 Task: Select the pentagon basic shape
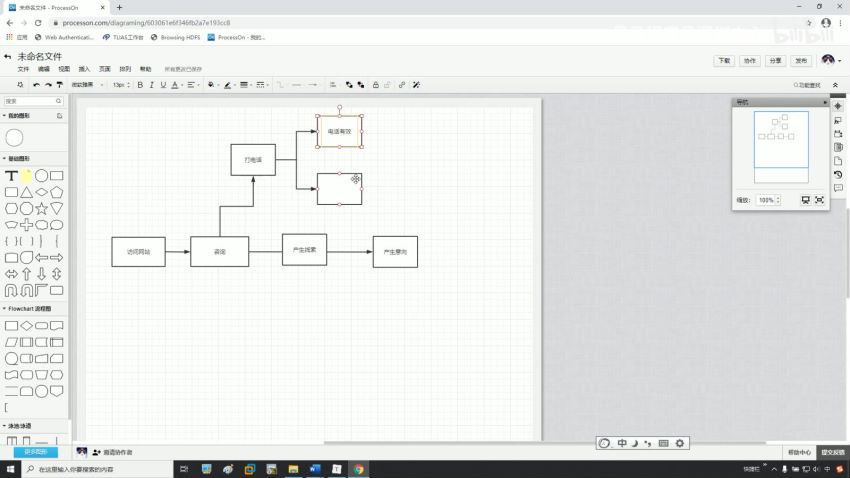(x=56, y=192)
